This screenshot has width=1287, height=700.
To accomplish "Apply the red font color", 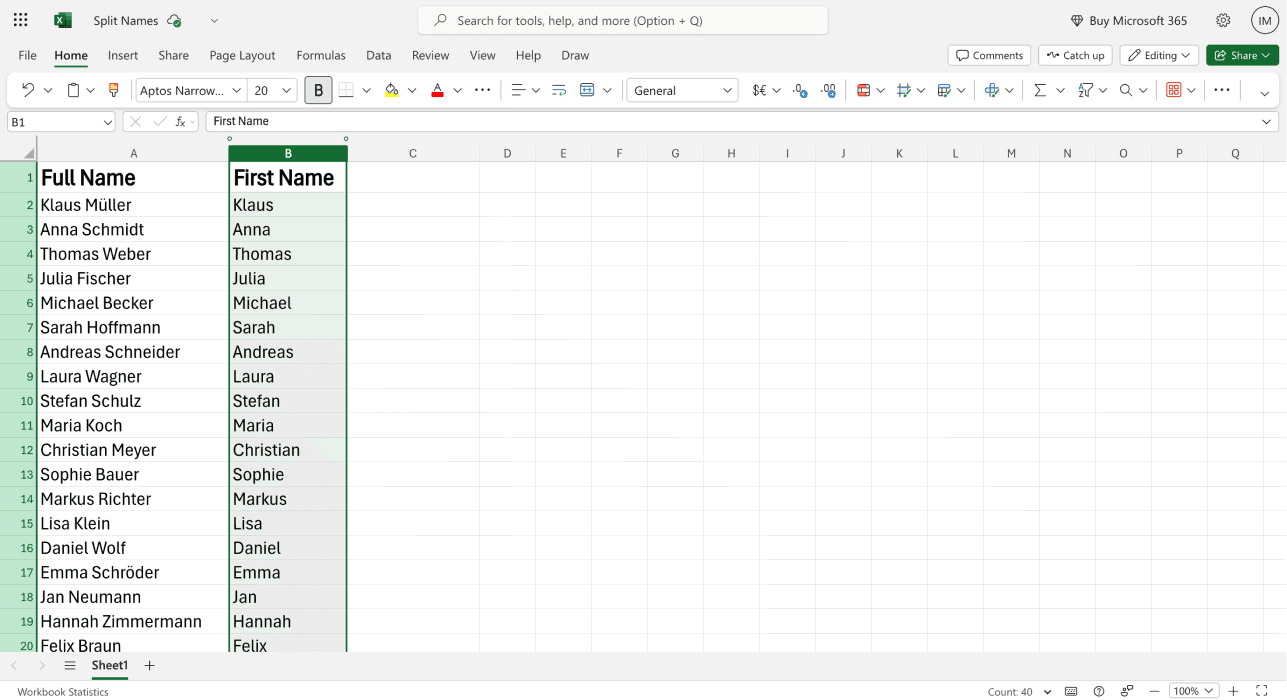I will (x=437, y=90).
